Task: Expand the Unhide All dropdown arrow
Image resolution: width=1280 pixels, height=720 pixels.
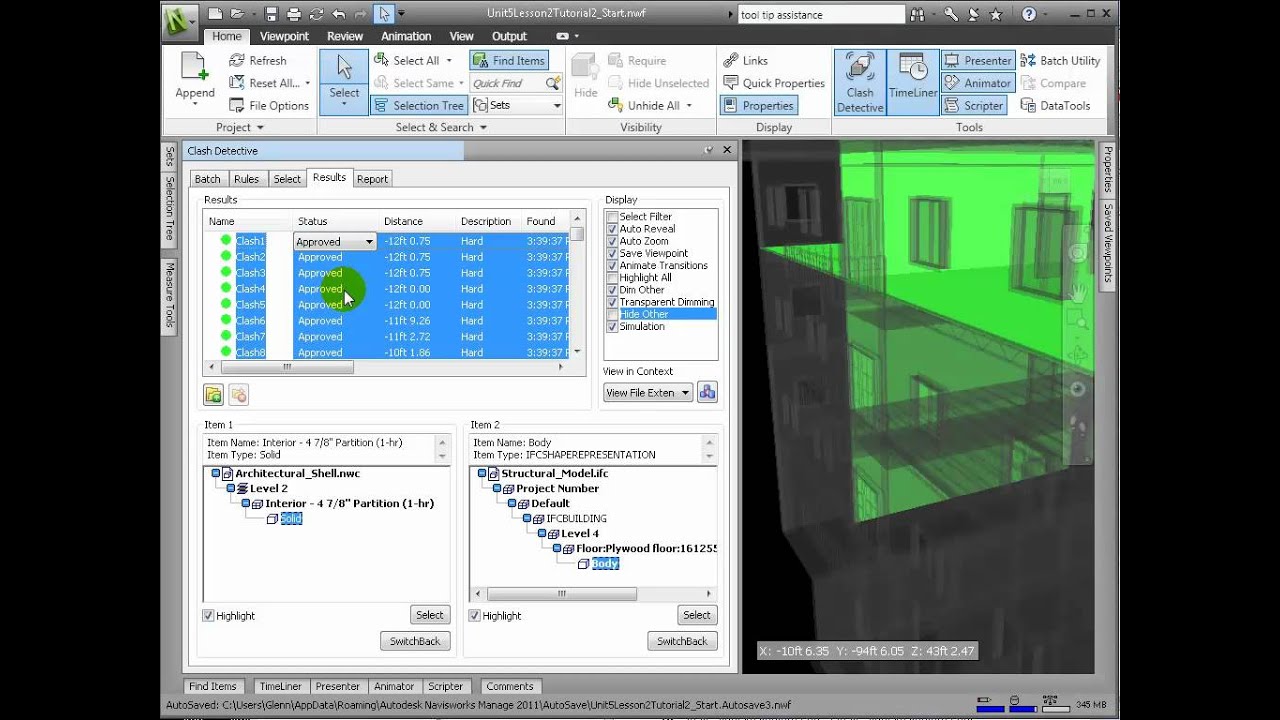Action: 689,105
